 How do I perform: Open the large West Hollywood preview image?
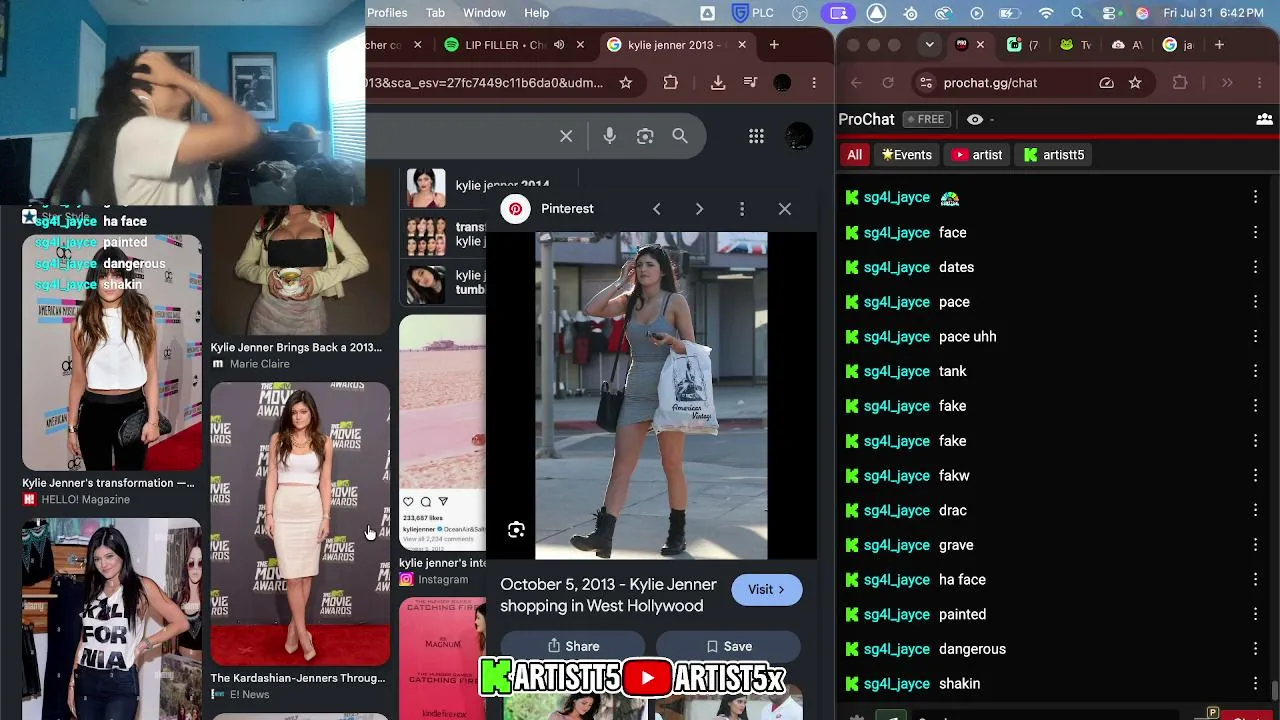(651, 396)
